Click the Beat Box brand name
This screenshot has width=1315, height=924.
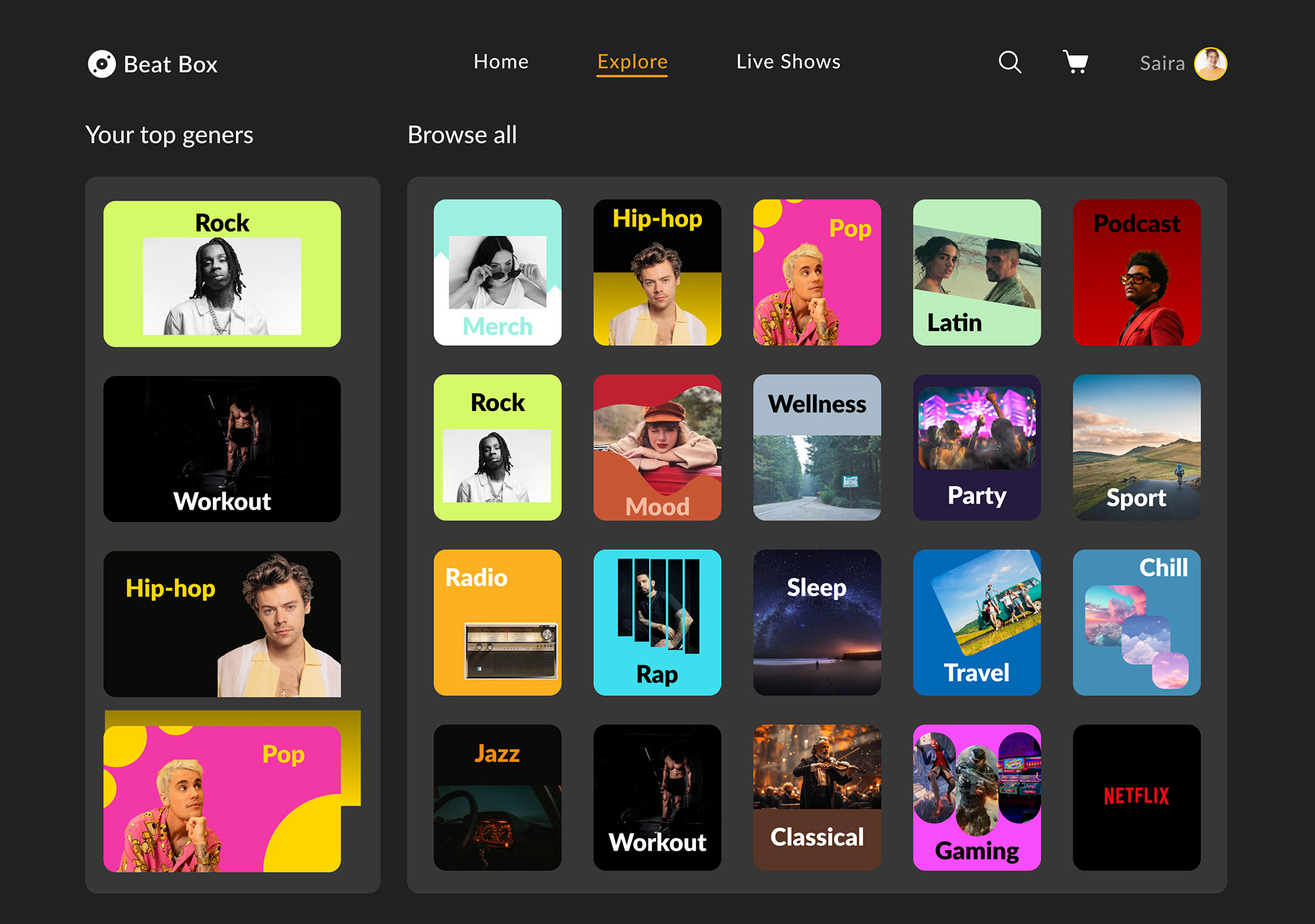(171, 64)
